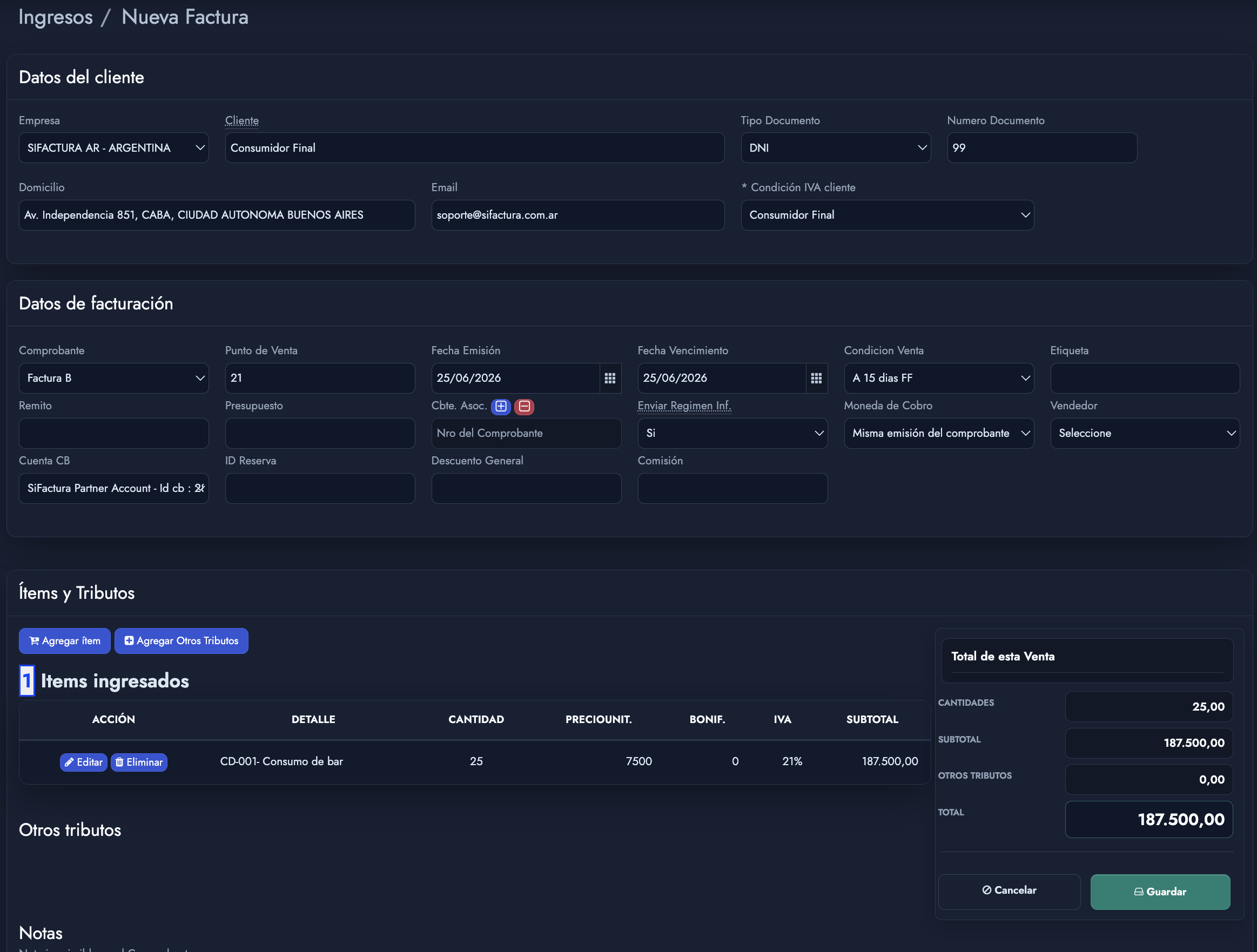Click the Domicilio address field
Screen dimensions: 1257x952
tap(217, 215)
